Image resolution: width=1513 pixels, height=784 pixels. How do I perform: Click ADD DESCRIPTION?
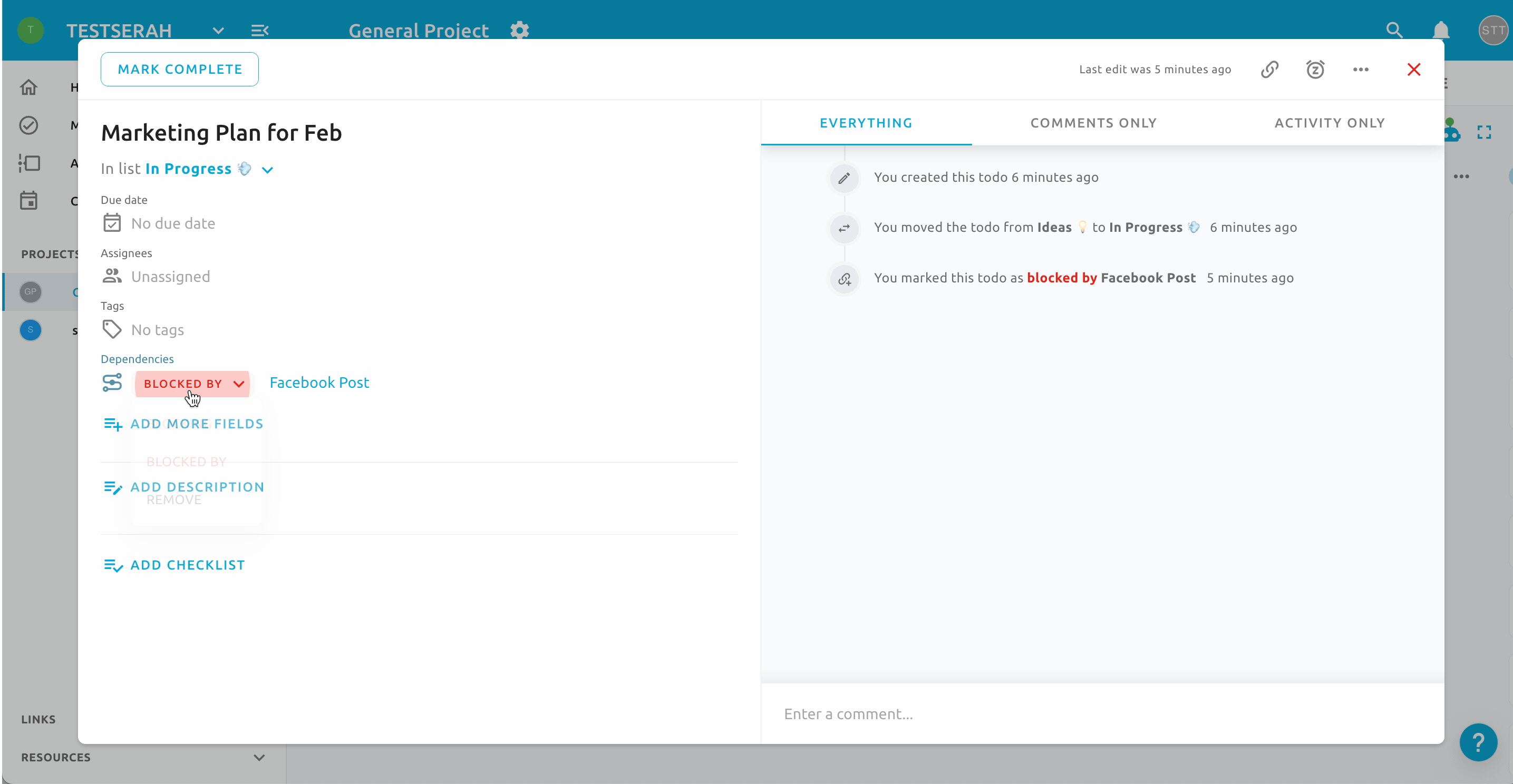(x=183, y=487)
